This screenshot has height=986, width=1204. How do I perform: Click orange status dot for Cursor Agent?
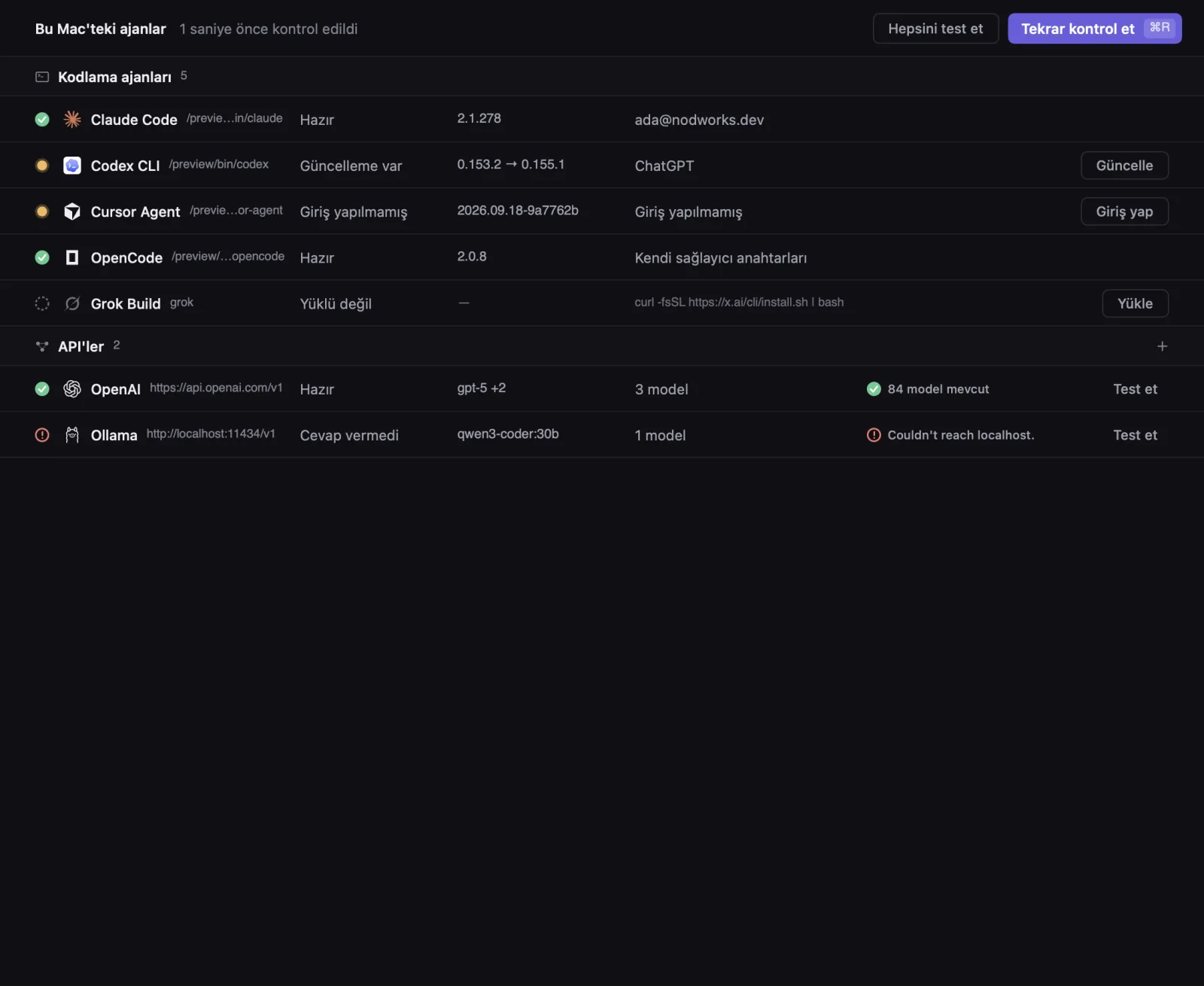[x=42, y=212]
